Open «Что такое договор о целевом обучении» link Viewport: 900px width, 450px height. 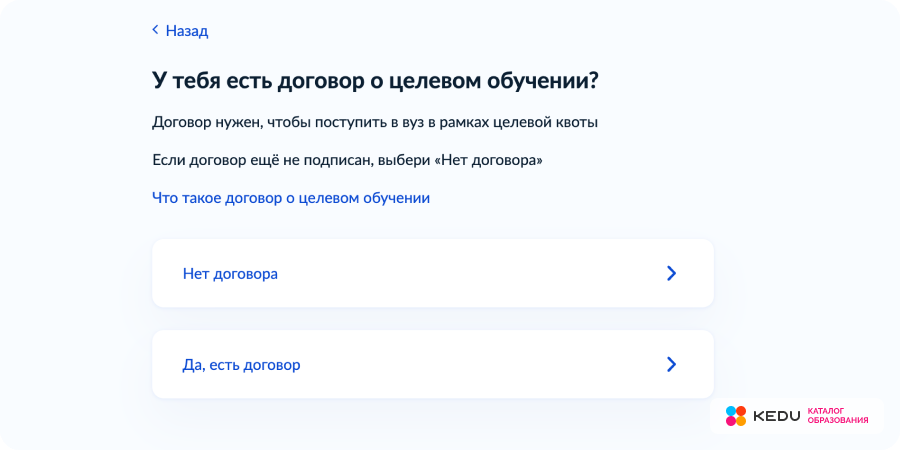click(x=291, y=198)
